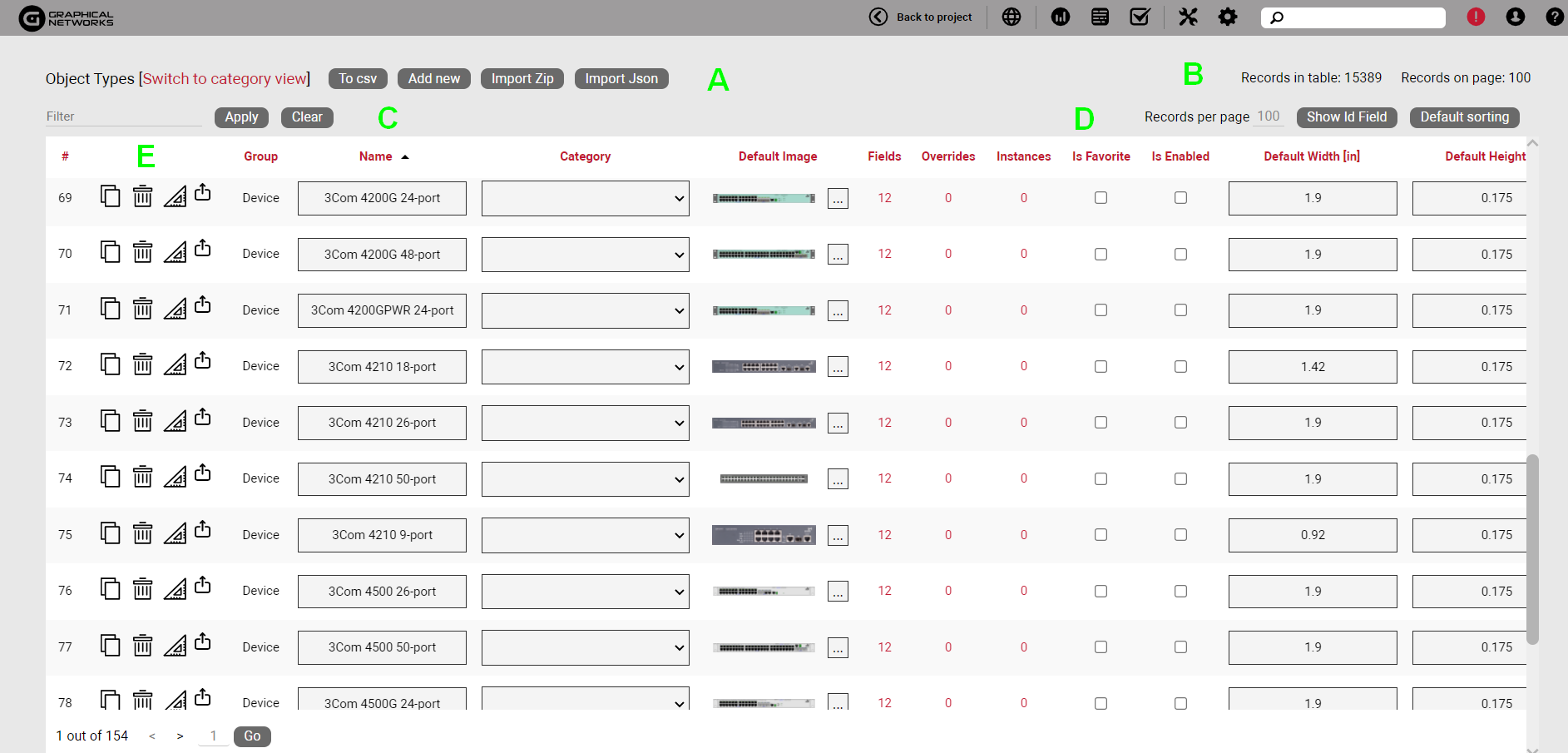Image resolution: width=1568 pixels, height=753 pixels.
Task: Open Category dropdown for 3Com 4500 50-port
Action: click(585, 647)
